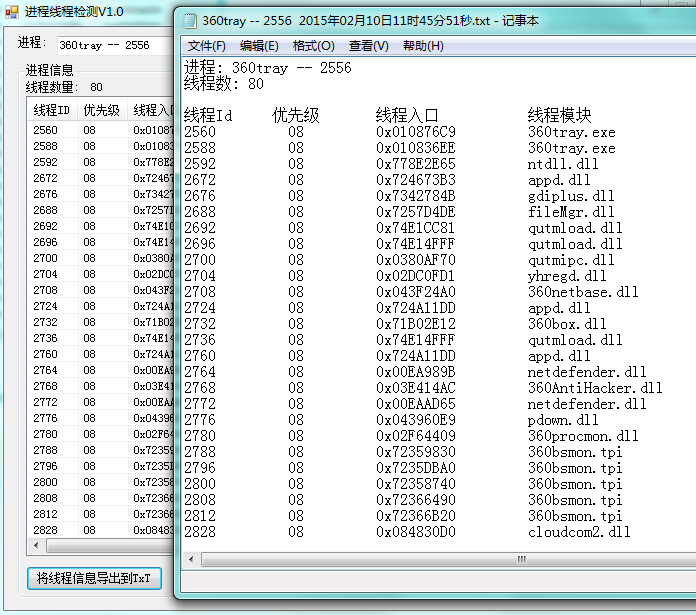Image resolution: width=696 pixels, height=615 pixels.
Task: Select thread 2672 row in detection tool list
Action: (101, 178)
